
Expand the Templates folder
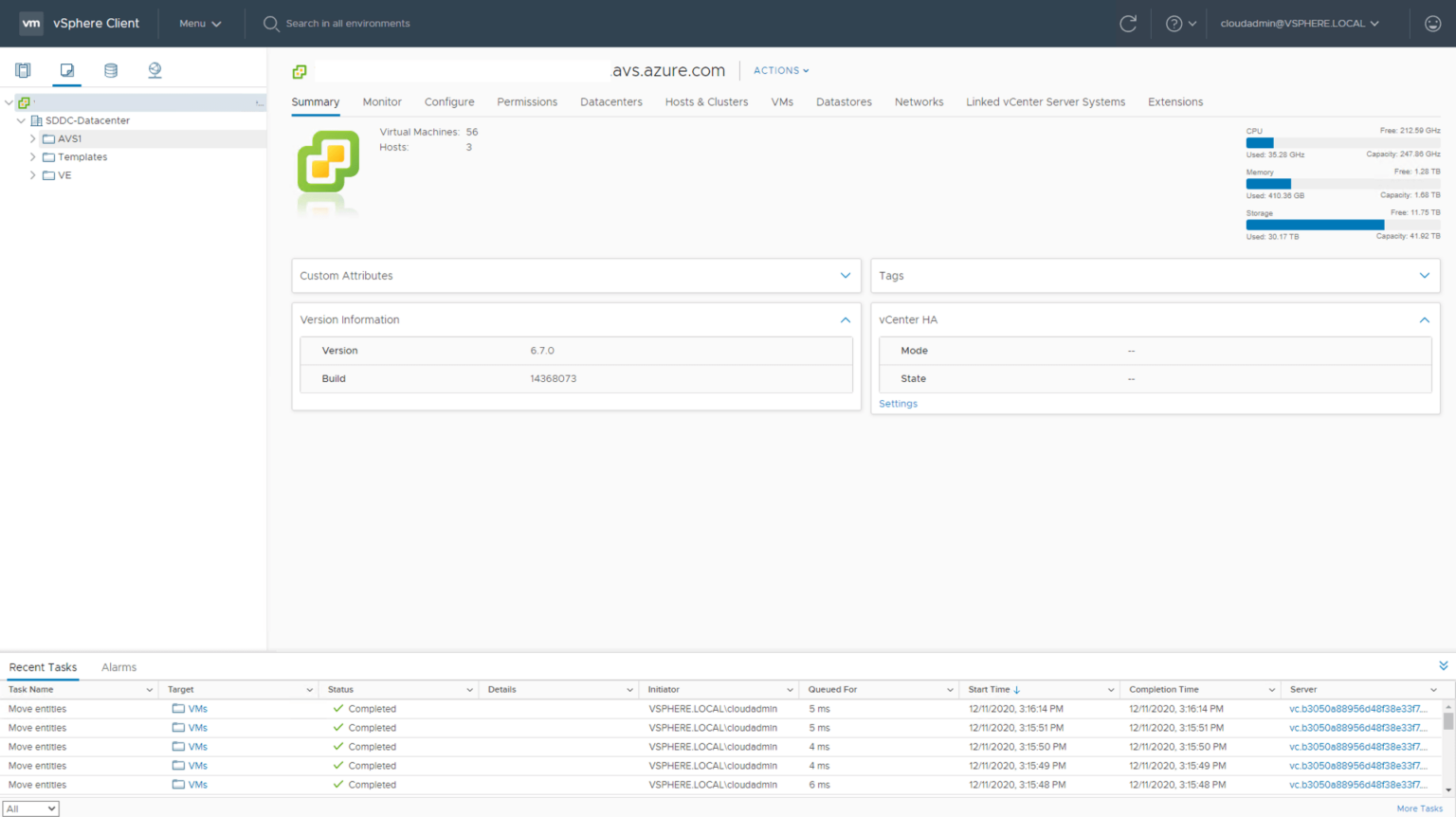(x=33, y=156)
